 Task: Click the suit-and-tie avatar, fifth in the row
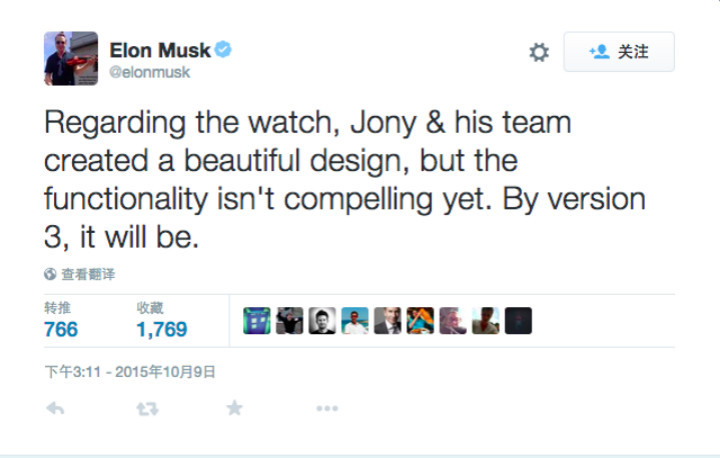(x=387, y=321)
